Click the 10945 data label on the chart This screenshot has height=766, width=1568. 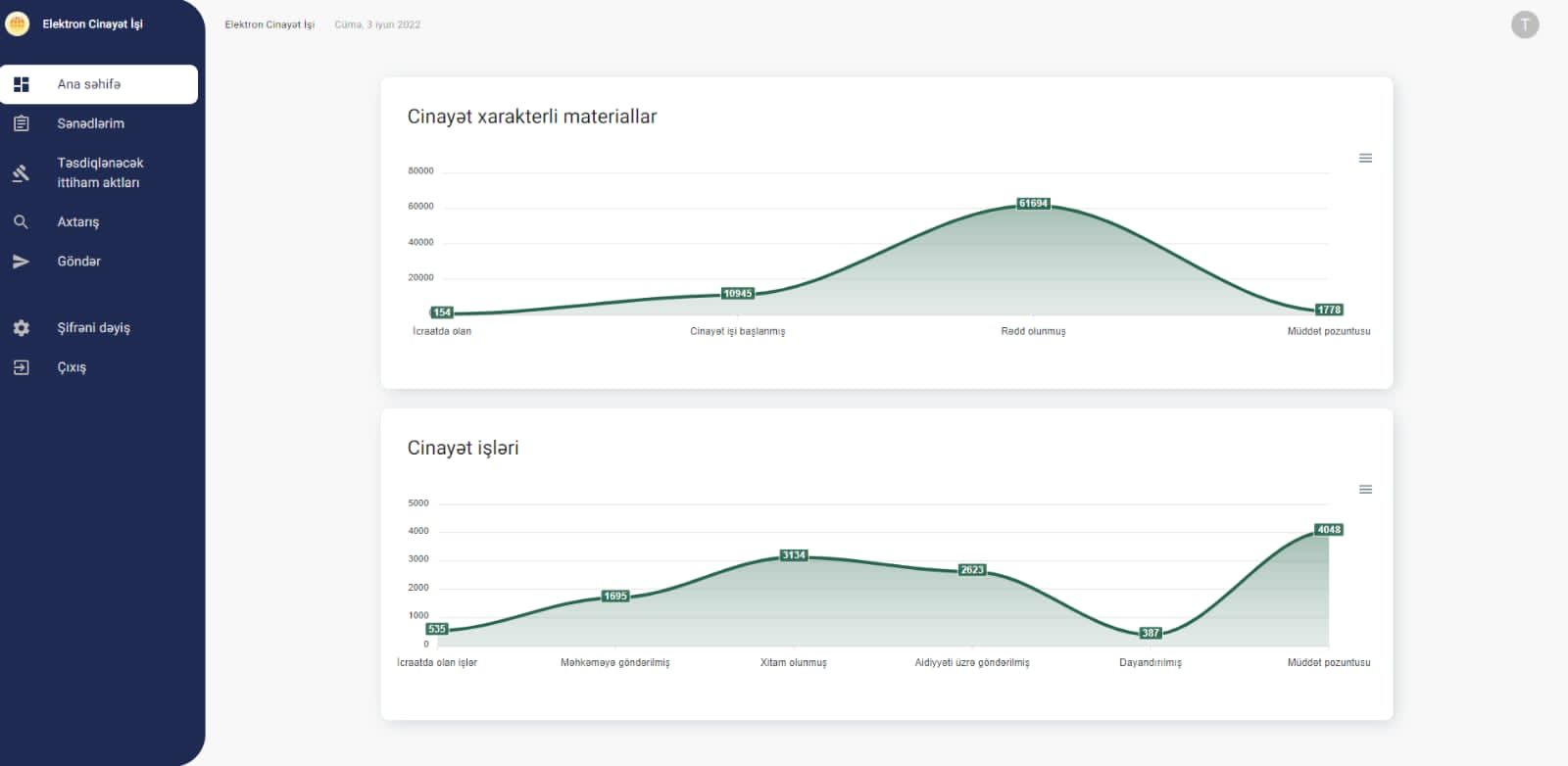coord(737,294)
